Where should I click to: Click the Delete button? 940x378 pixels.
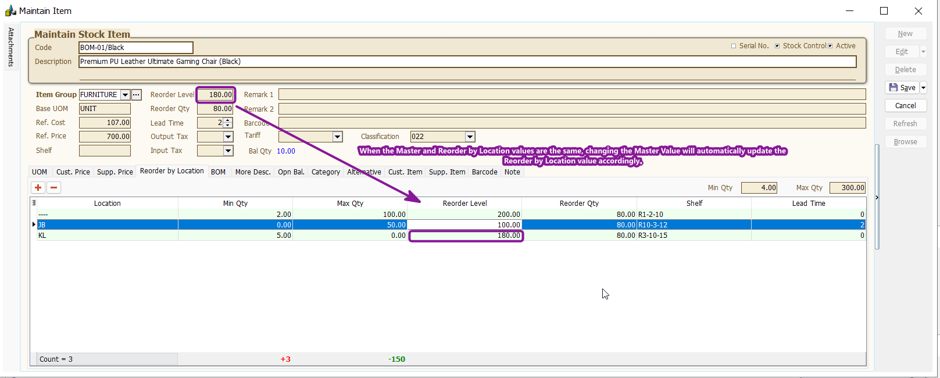[905, 69]
